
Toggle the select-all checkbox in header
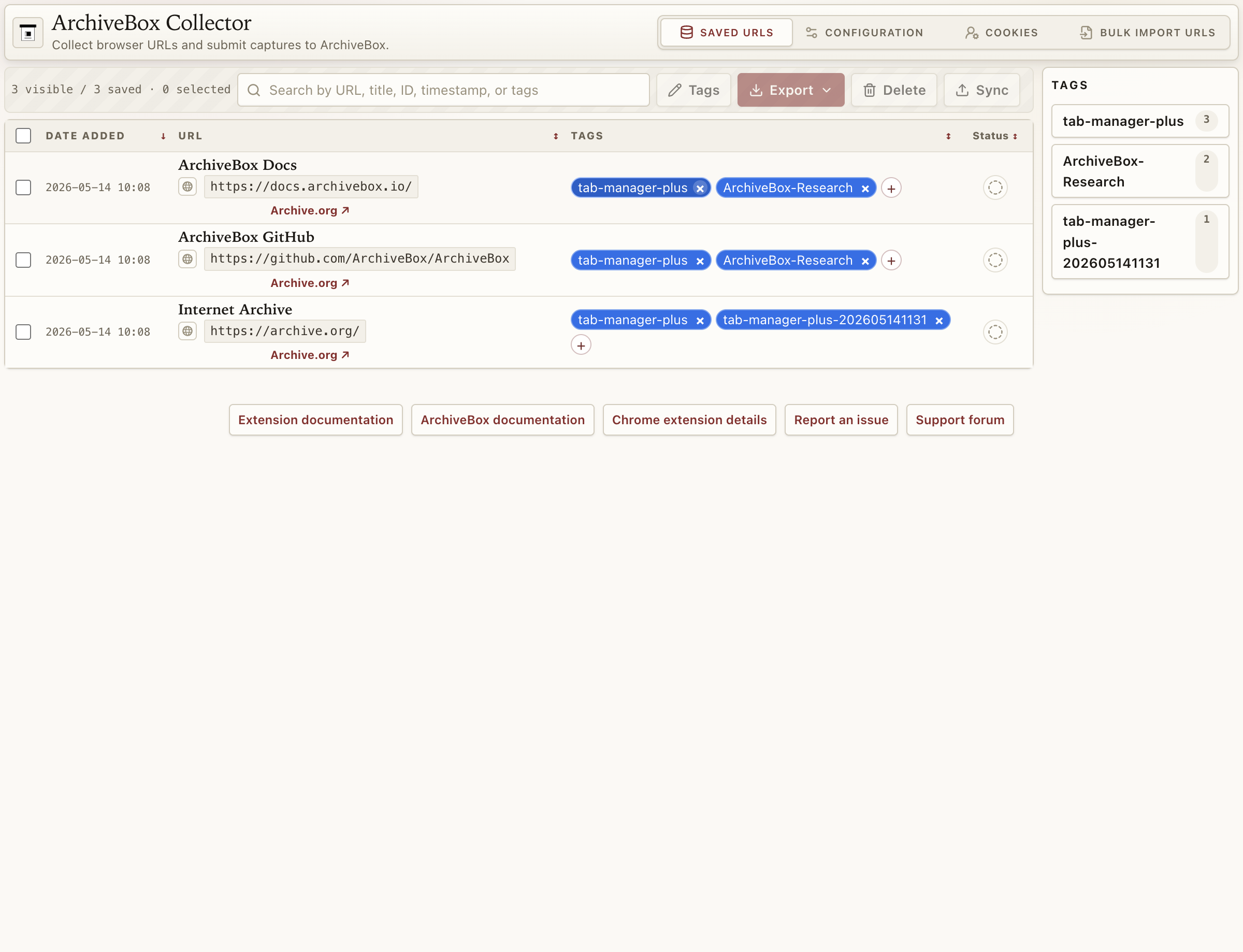[x=23, y=136]
